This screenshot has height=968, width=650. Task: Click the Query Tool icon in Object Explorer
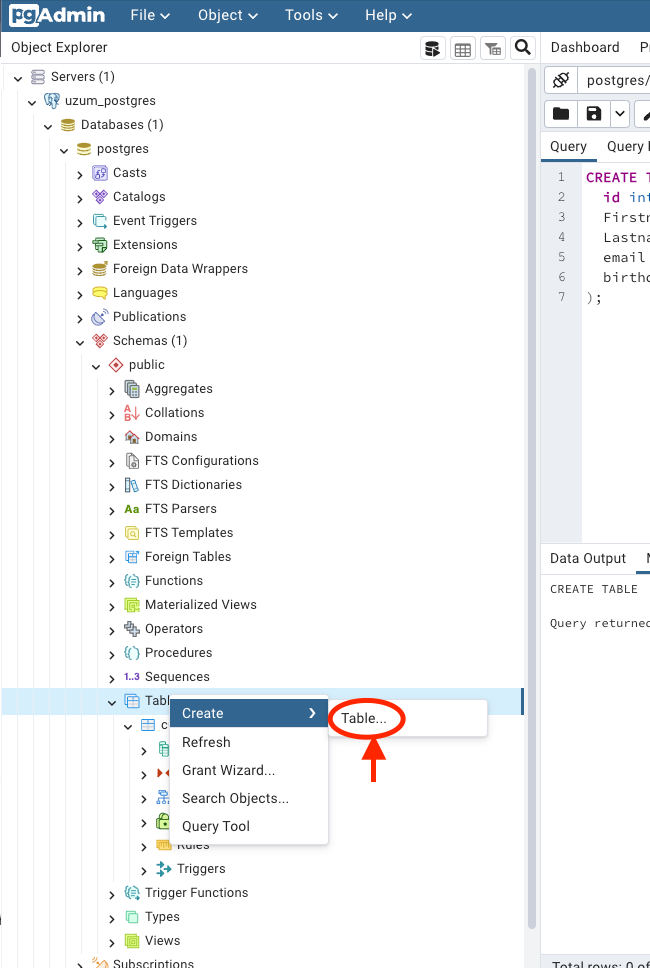click(432, 48)
